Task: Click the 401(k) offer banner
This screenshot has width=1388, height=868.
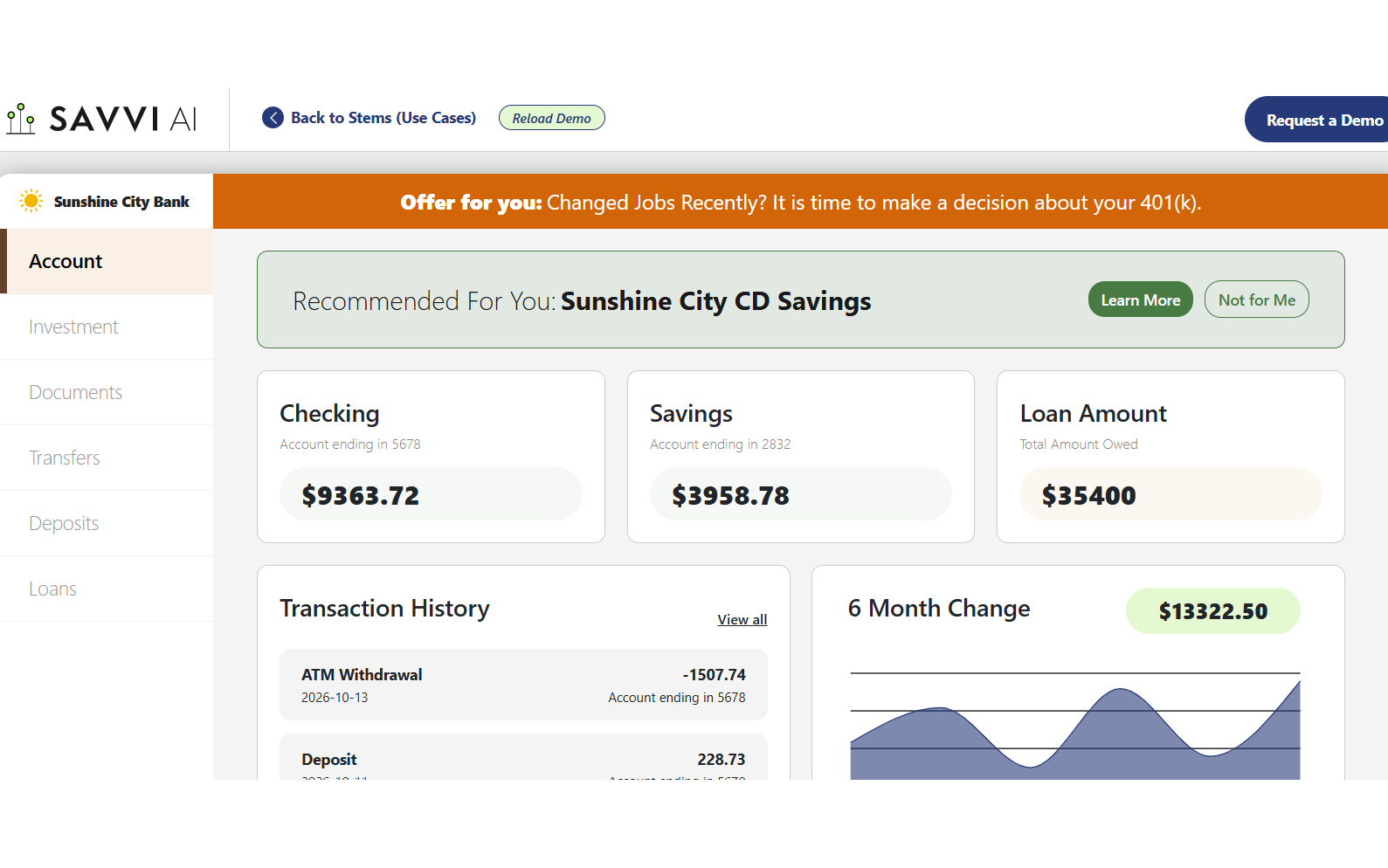Action: (800, 202)
